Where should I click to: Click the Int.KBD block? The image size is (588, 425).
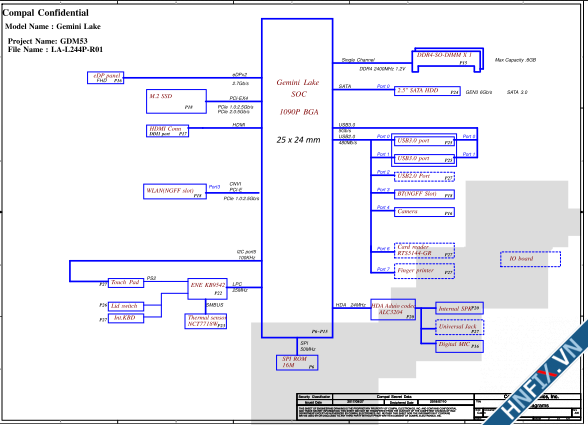(126, 318)
